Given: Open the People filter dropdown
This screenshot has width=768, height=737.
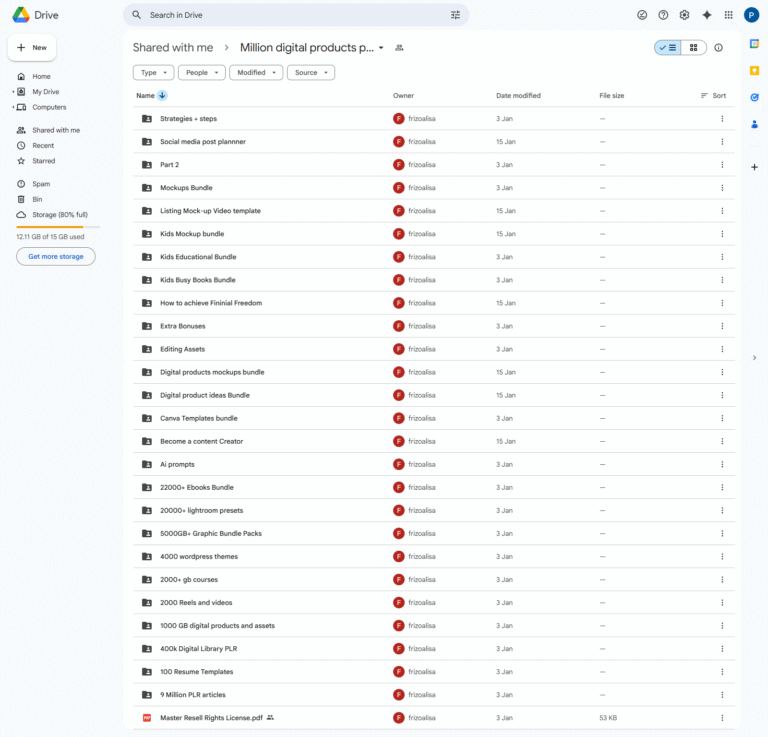Looking at the screenshot, I should point(201,73).
